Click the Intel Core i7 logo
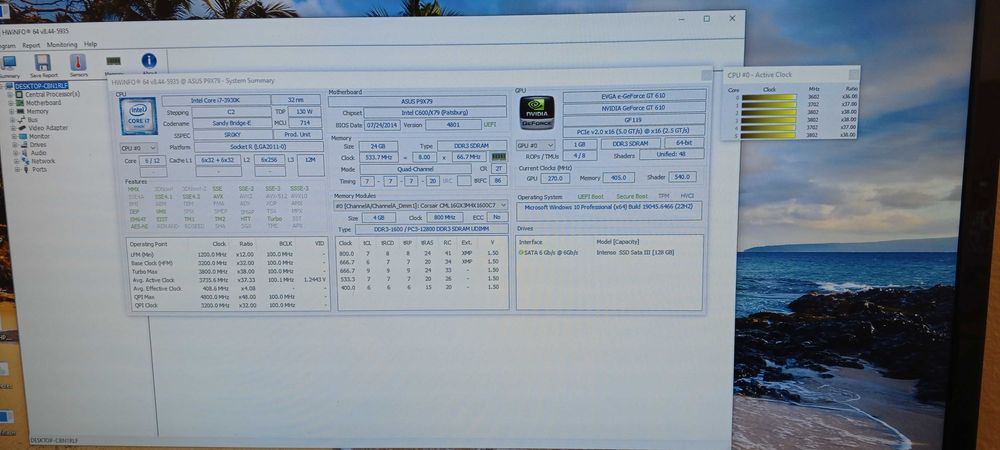The image size is (1000, 450). (x=138, y=116)
